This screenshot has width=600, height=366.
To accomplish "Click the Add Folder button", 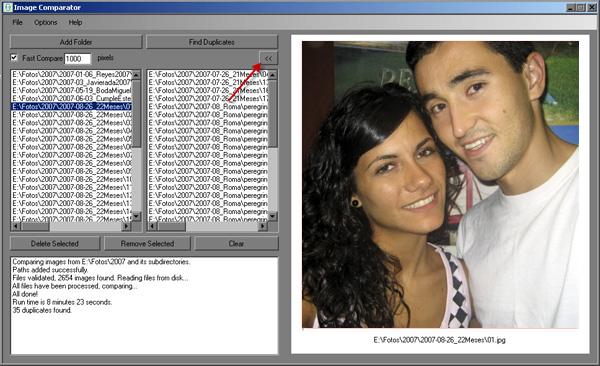I will 76,42.
